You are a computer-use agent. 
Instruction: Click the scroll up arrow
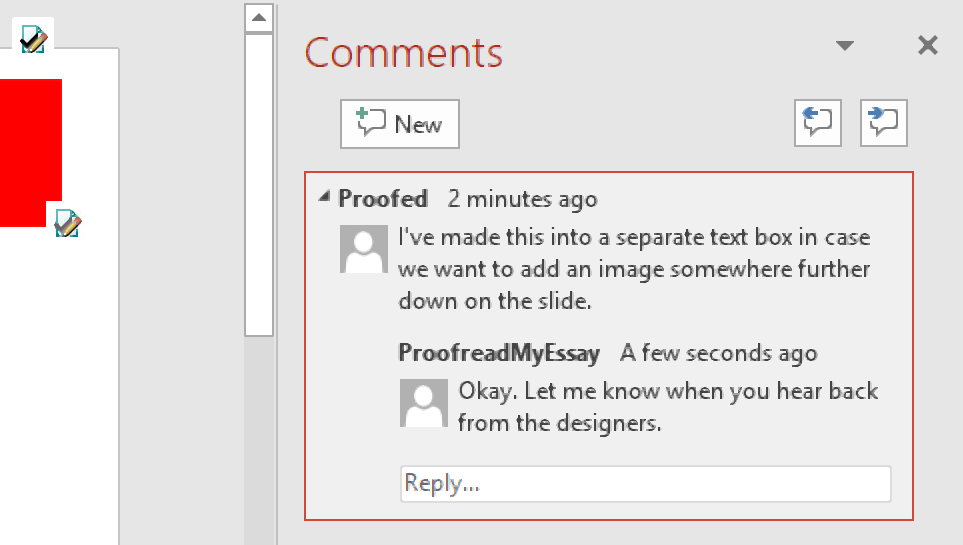coord(259,17)
